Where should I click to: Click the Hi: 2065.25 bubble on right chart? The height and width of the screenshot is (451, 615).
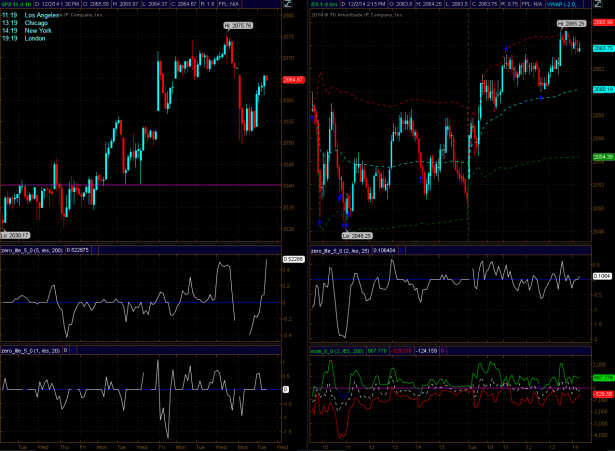pyautogui.click(x=568, y=23)
